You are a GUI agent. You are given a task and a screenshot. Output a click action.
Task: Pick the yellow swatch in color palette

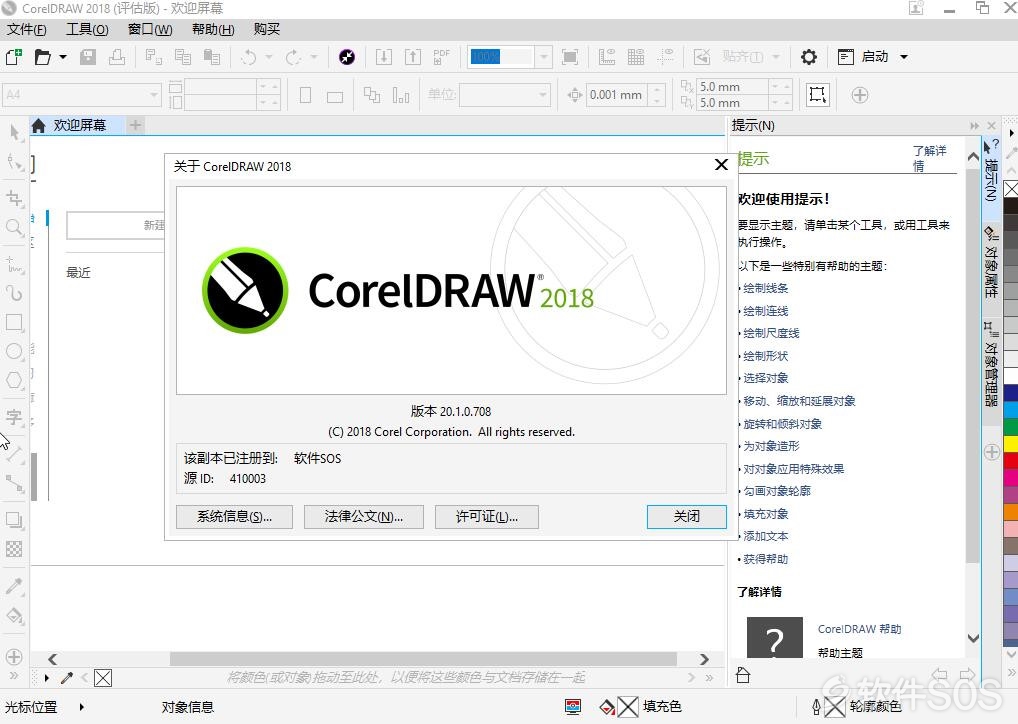[1011, 443]
